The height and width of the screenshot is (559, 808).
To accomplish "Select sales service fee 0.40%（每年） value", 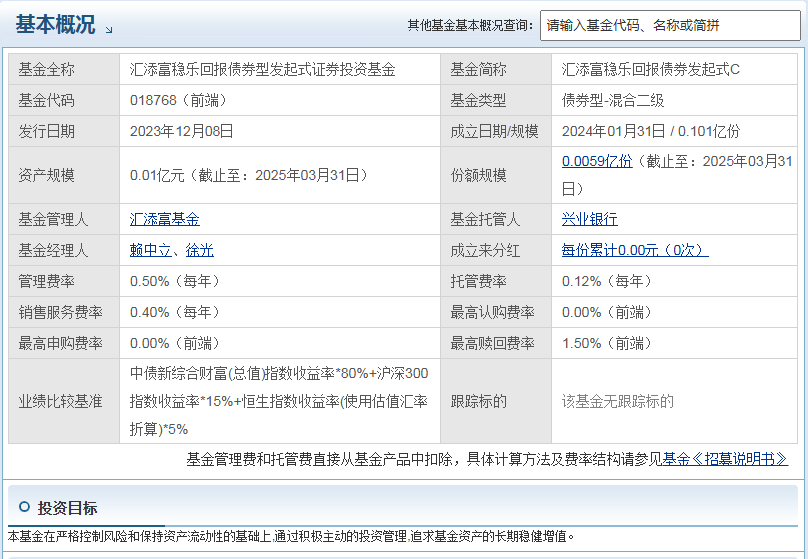I will [176, 312].
